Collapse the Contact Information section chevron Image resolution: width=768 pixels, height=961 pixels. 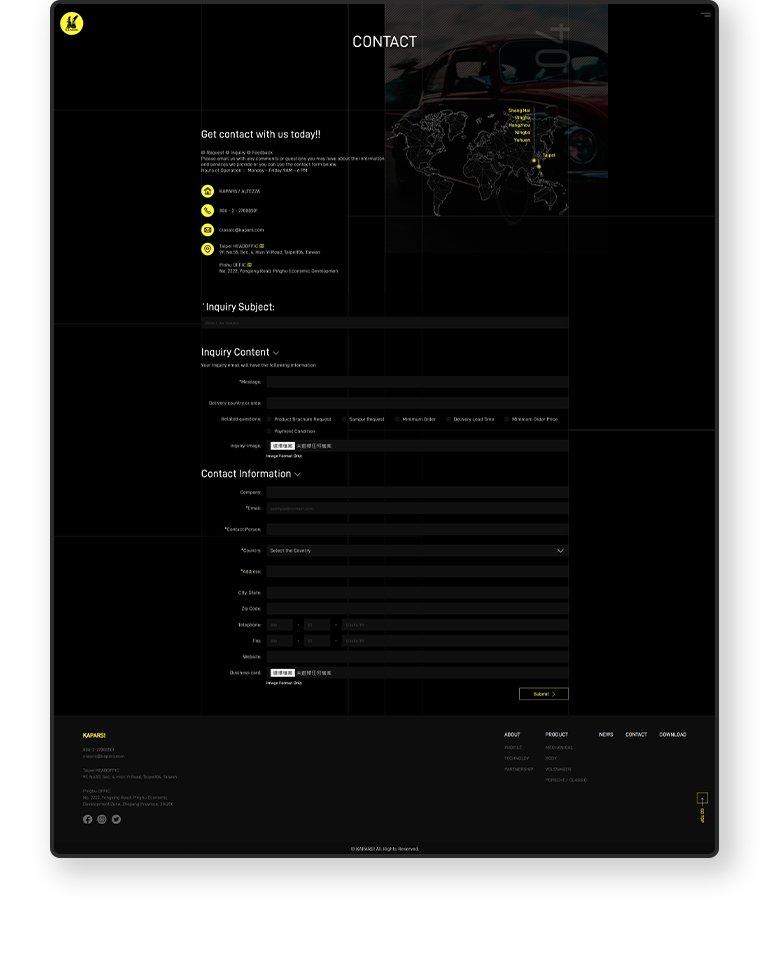point(298,474)
